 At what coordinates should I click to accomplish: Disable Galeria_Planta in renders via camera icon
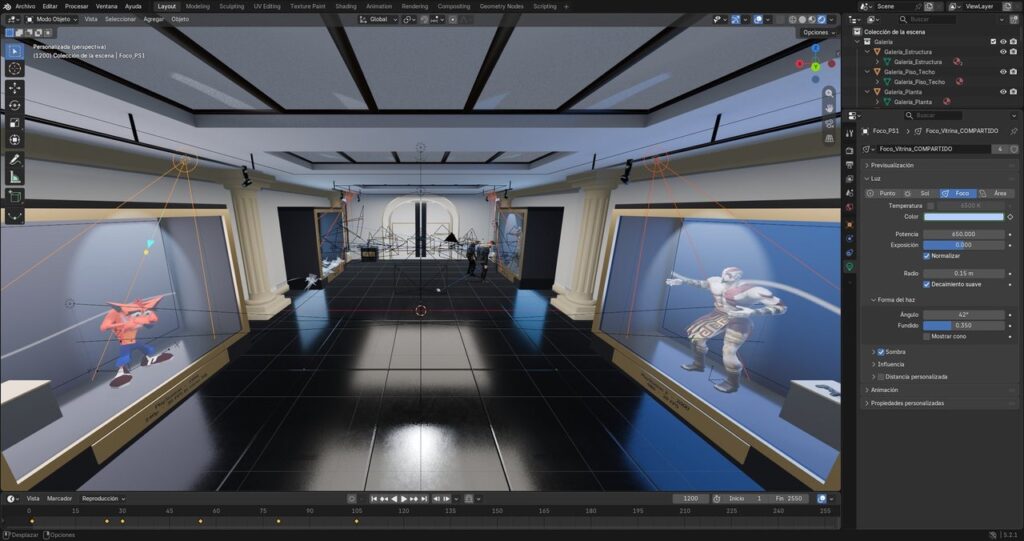pos(1014,92)
